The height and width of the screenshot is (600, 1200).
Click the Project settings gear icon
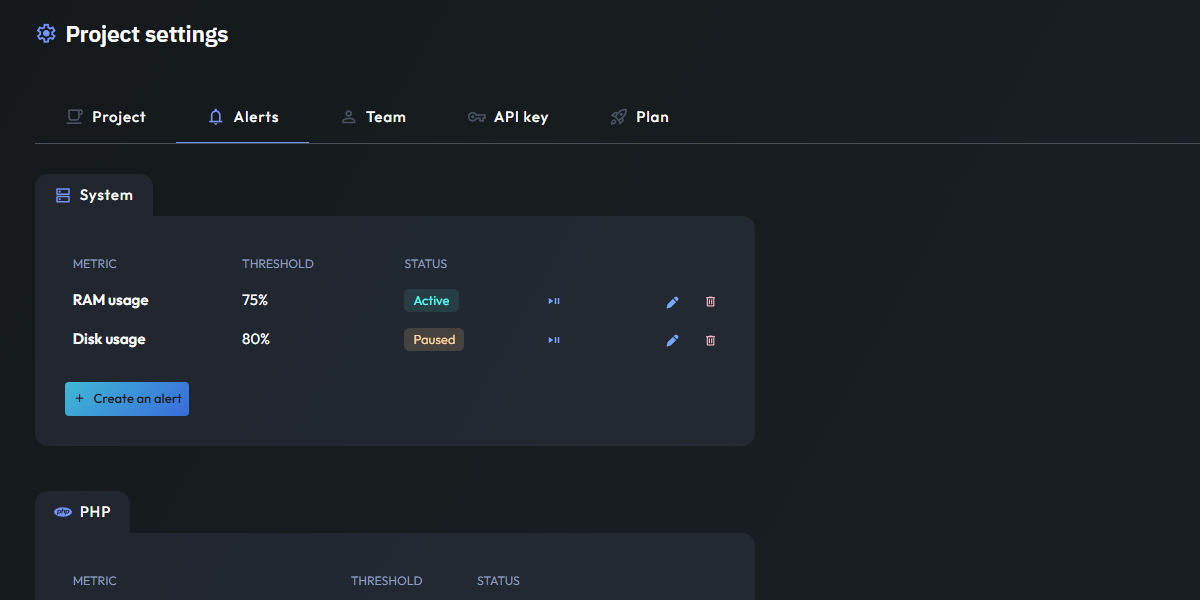pos(45,34)
